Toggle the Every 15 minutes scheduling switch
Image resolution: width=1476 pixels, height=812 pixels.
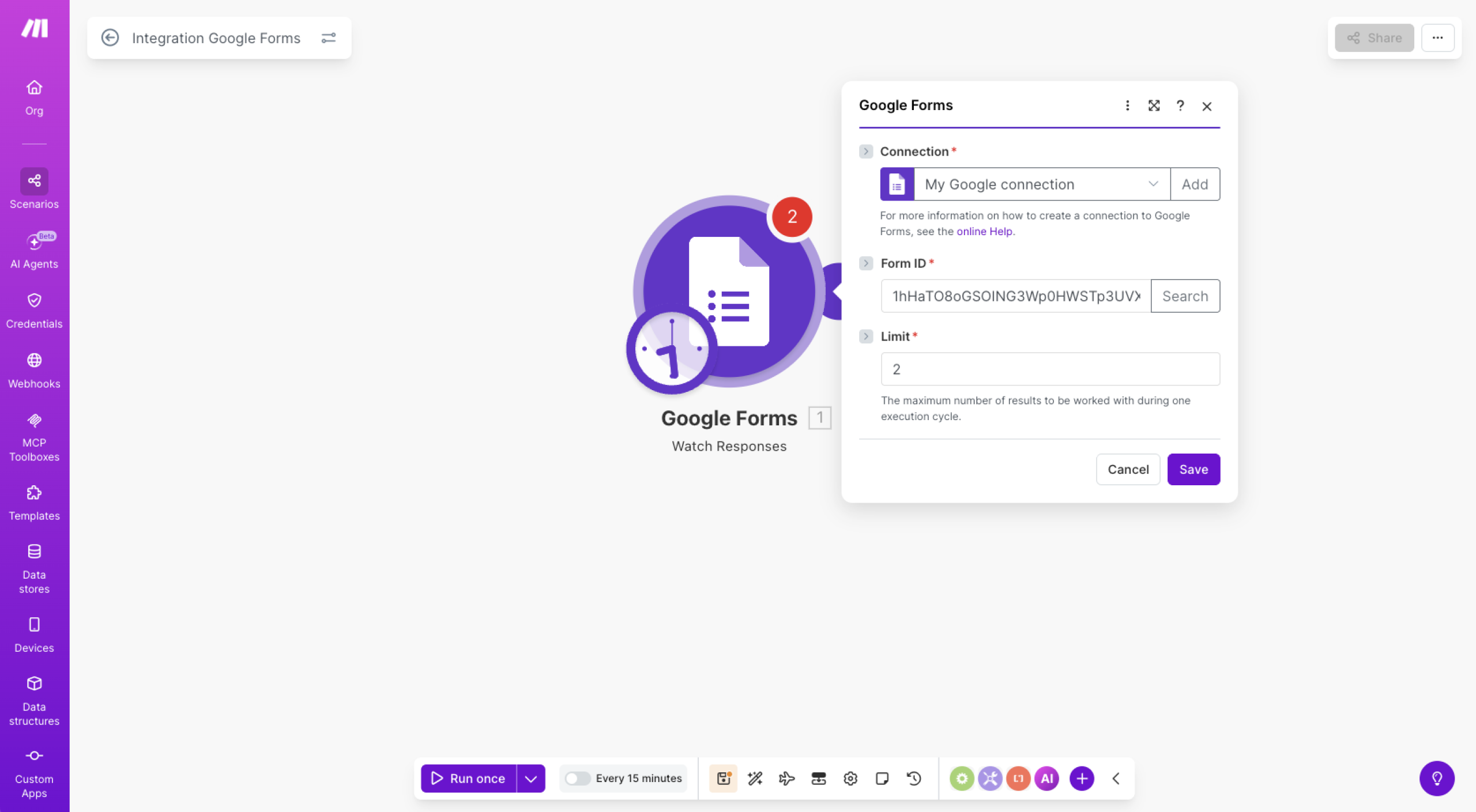[577, 779]
